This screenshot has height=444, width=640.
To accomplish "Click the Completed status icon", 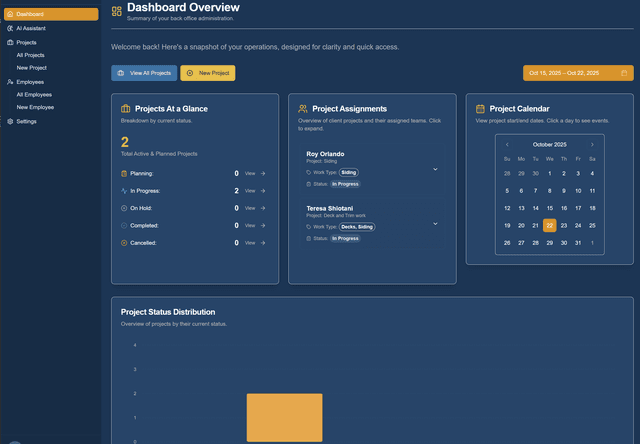I will tap(124, 226).
